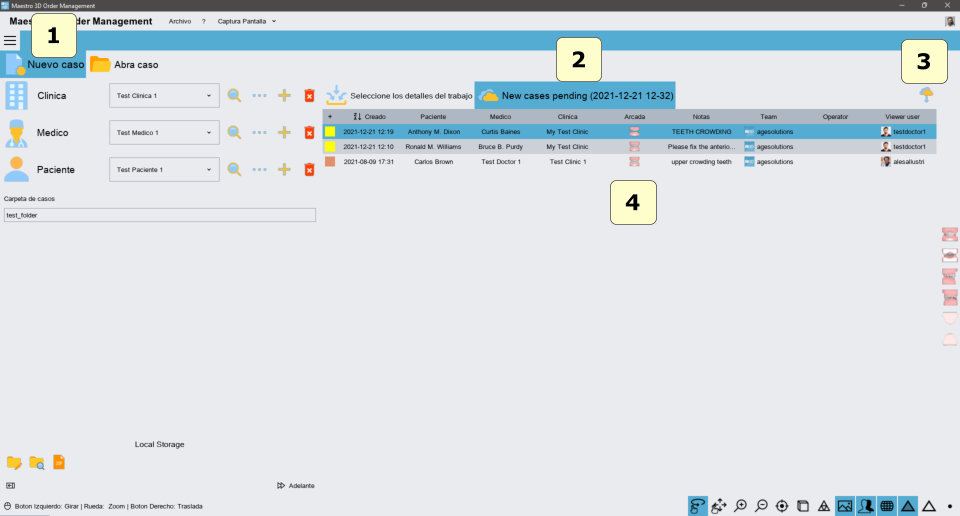Click the search folder icon under Local Storage

[x=37, y=463]
